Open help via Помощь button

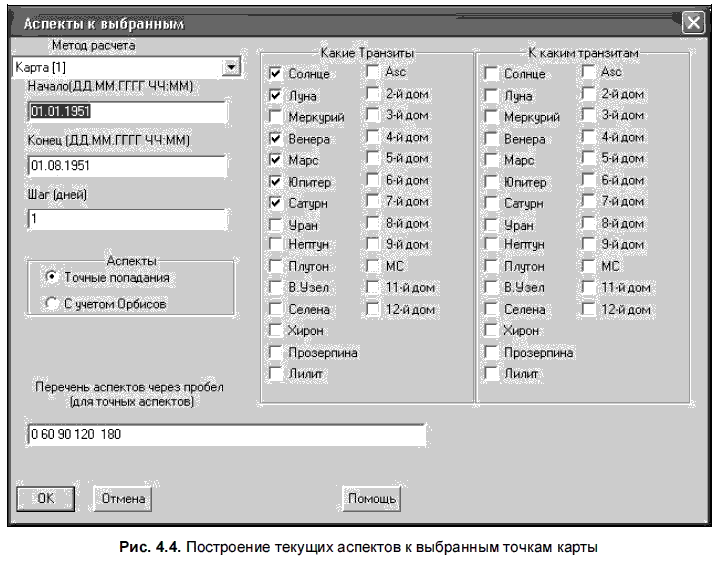pos(371,499)
